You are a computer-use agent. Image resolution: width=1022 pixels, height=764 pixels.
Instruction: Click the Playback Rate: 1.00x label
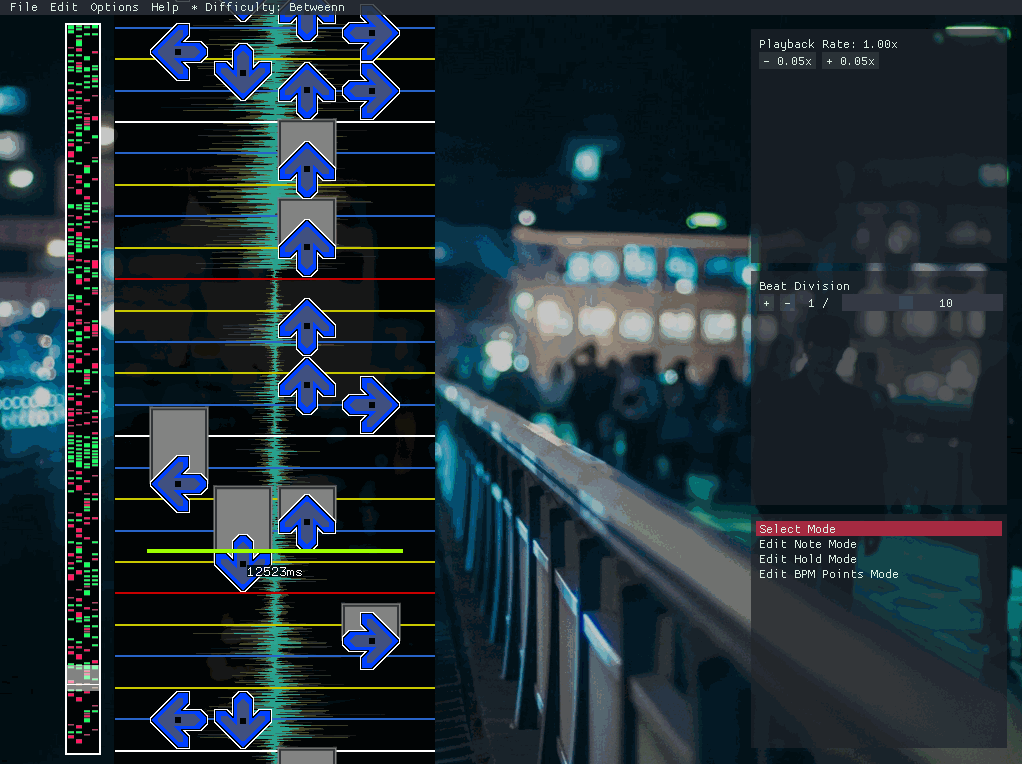pyautogui.click(x=828, y=44)
